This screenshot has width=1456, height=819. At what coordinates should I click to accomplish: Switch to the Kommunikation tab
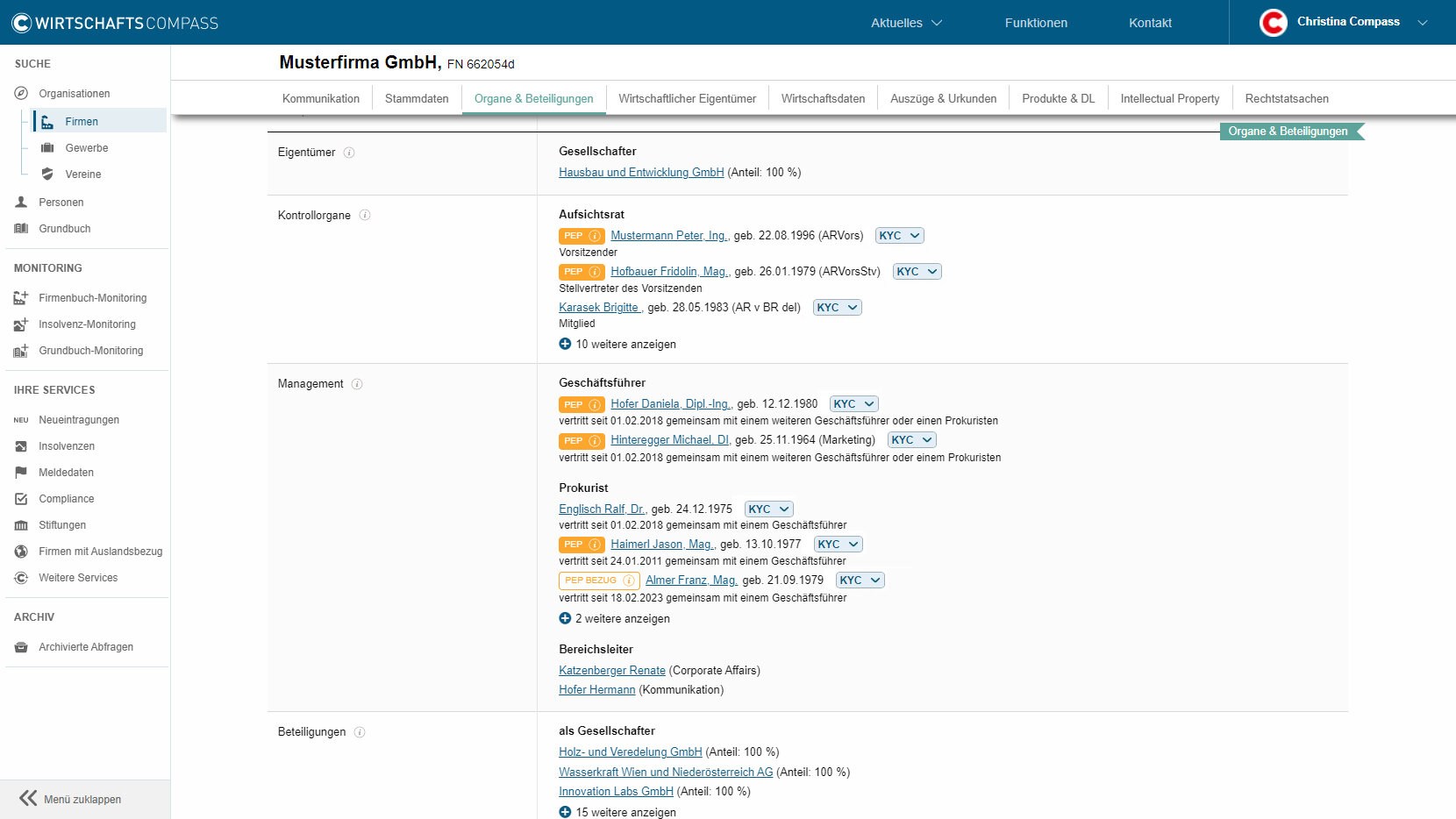pos(321,98)
